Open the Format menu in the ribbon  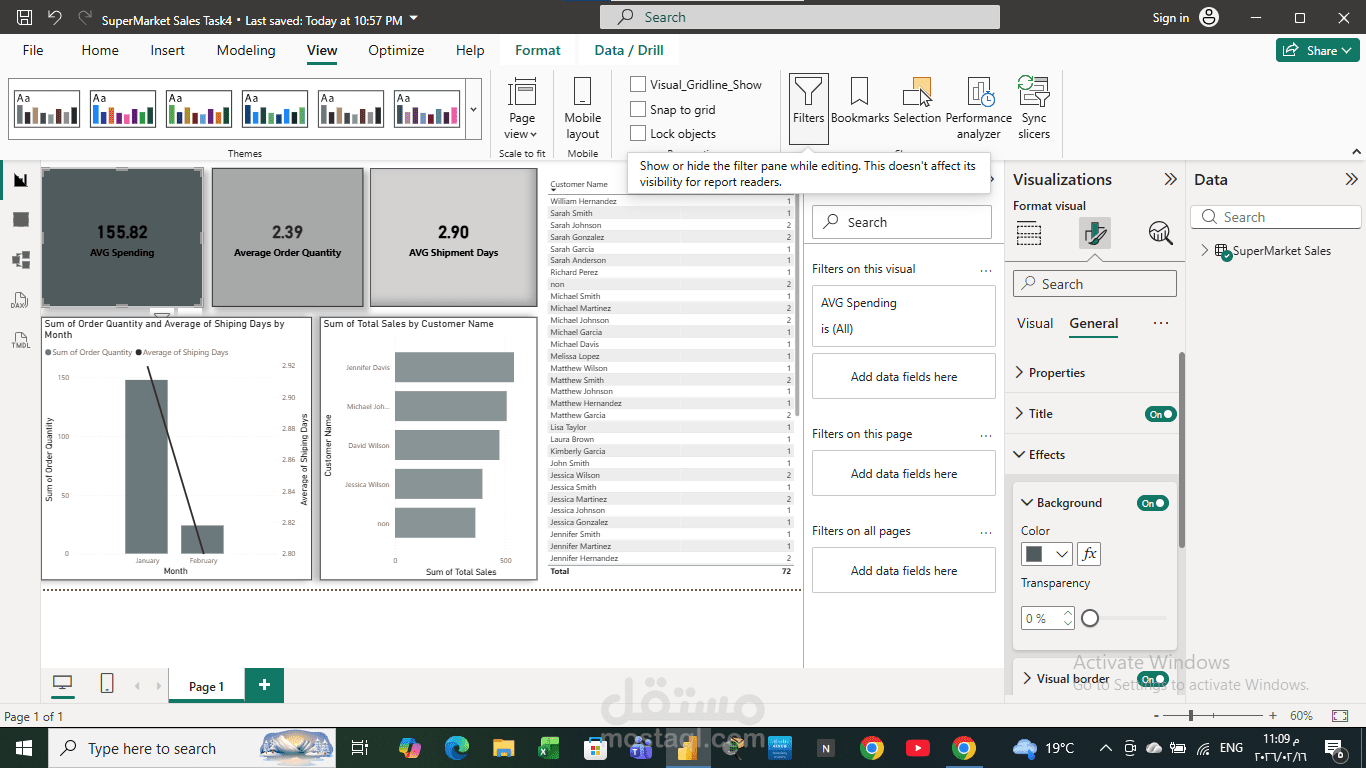coord(537,49)
